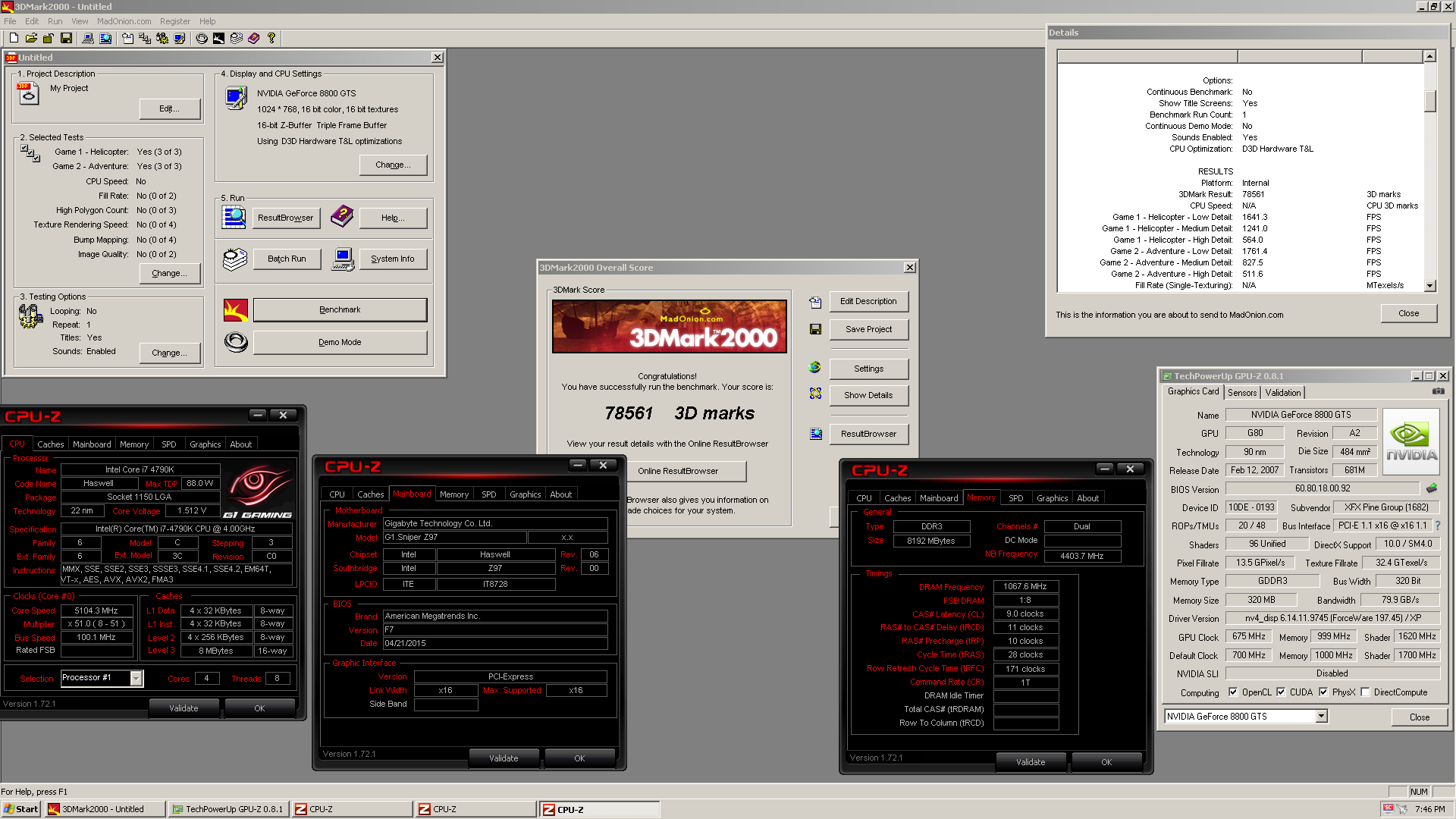
Task: Click the GPU-Z BIOS save icon
Action: (x=1432, y=488)
